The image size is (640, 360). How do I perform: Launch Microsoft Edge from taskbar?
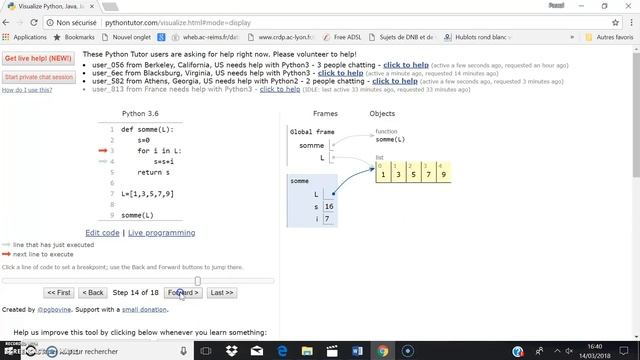(x=282, y=351)
